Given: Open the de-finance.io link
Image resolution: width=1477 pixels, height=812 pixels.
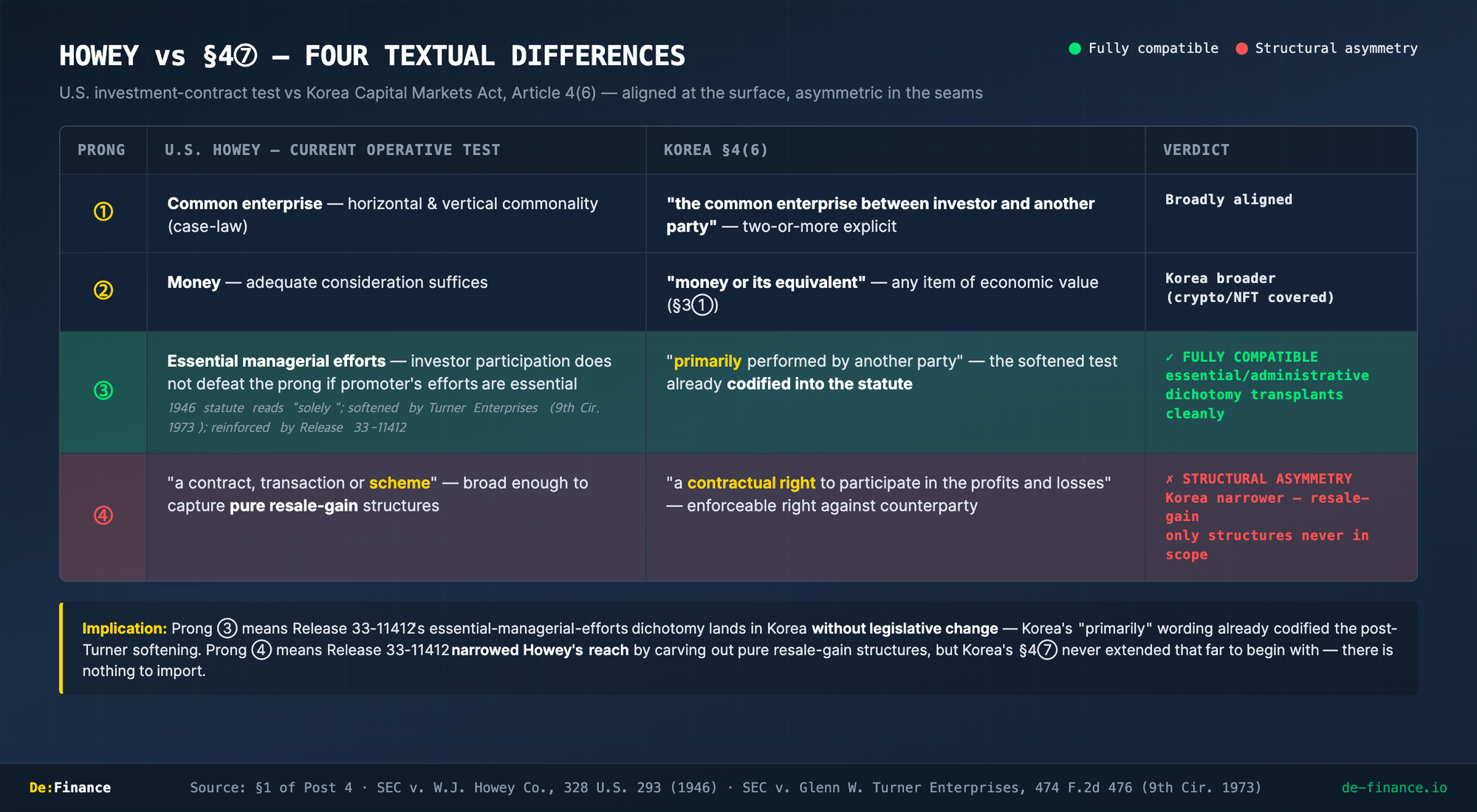Looking at the screenshot, I should pyautogui.click(x=1394, y=788).
